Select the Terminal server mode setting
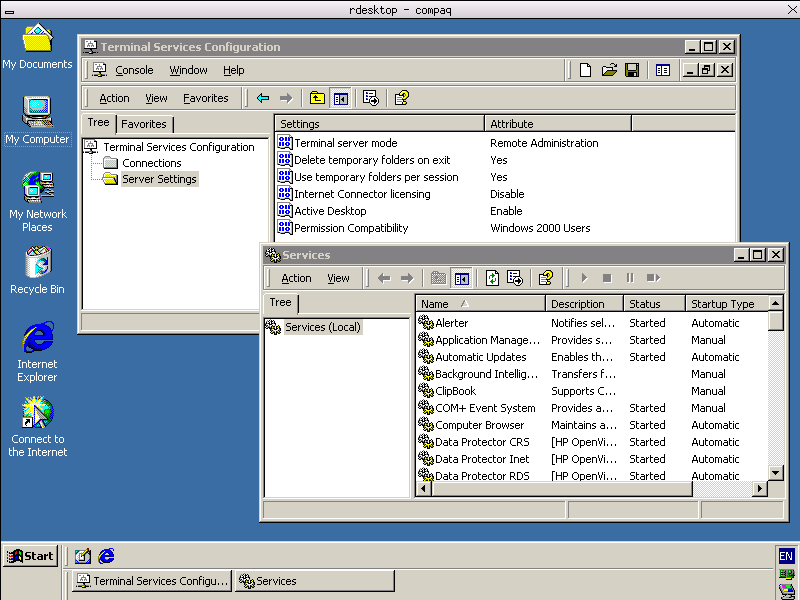Screen dimensions: 800x600 click(x=345, y=143)
